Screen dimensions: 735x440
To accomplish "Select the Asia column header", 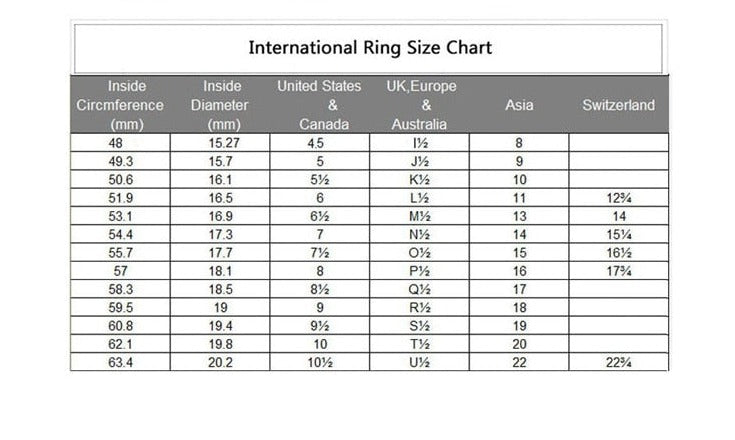I will coord(519,105).
